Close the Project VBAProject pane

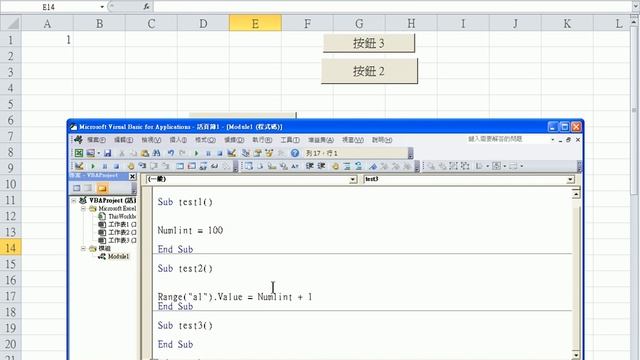(x=132, y=176)
